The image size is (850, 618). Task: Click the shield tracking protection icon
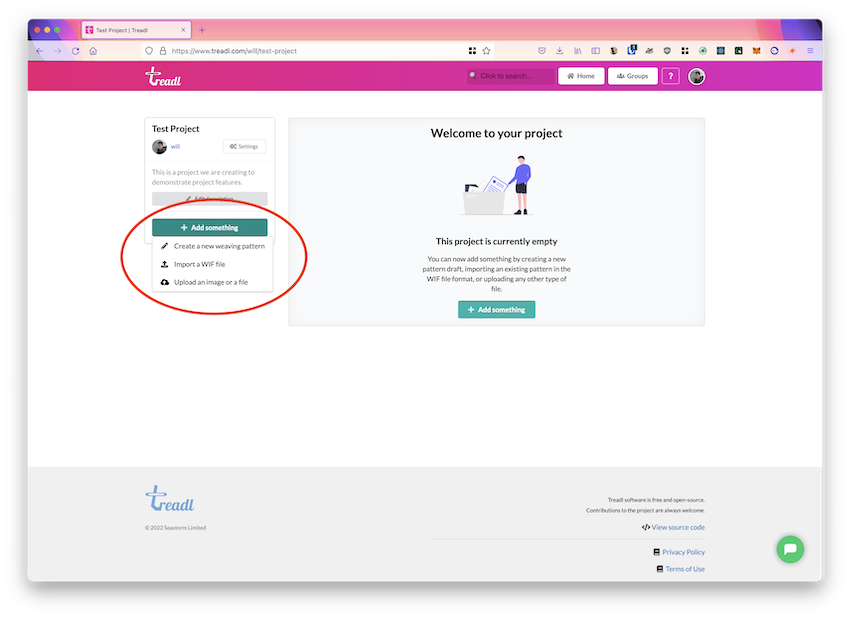click(x=149, y=51)
